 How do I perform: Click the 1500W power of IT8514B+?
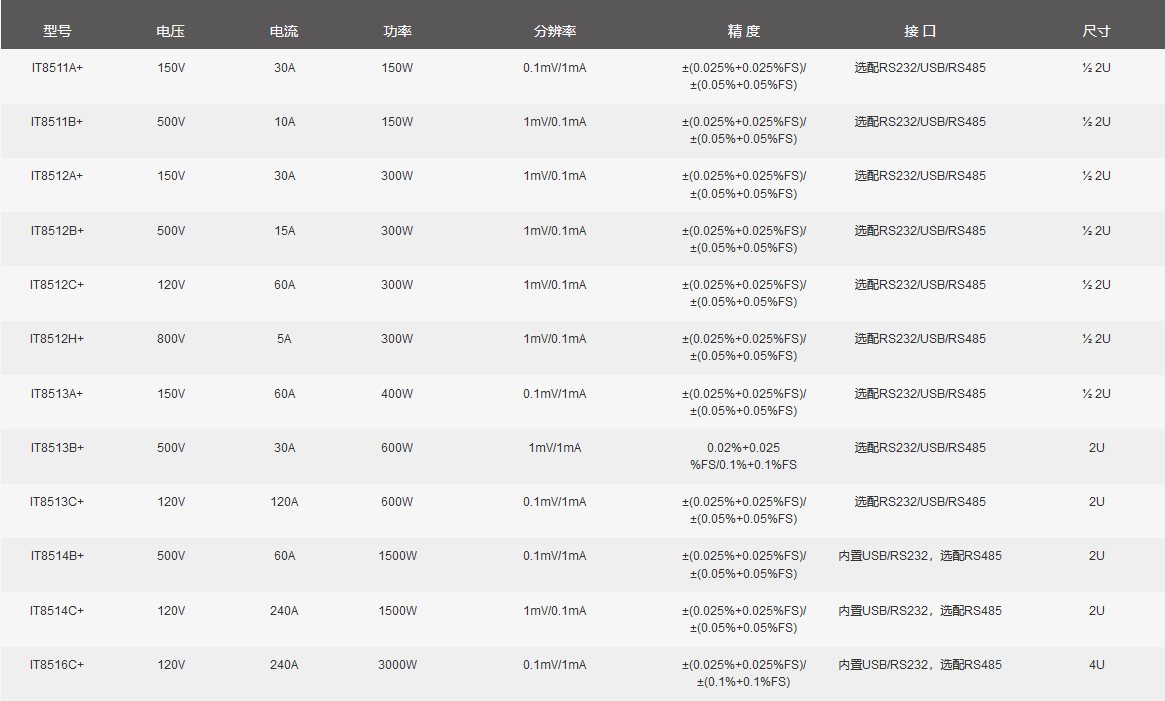click(x=397, y=556)
